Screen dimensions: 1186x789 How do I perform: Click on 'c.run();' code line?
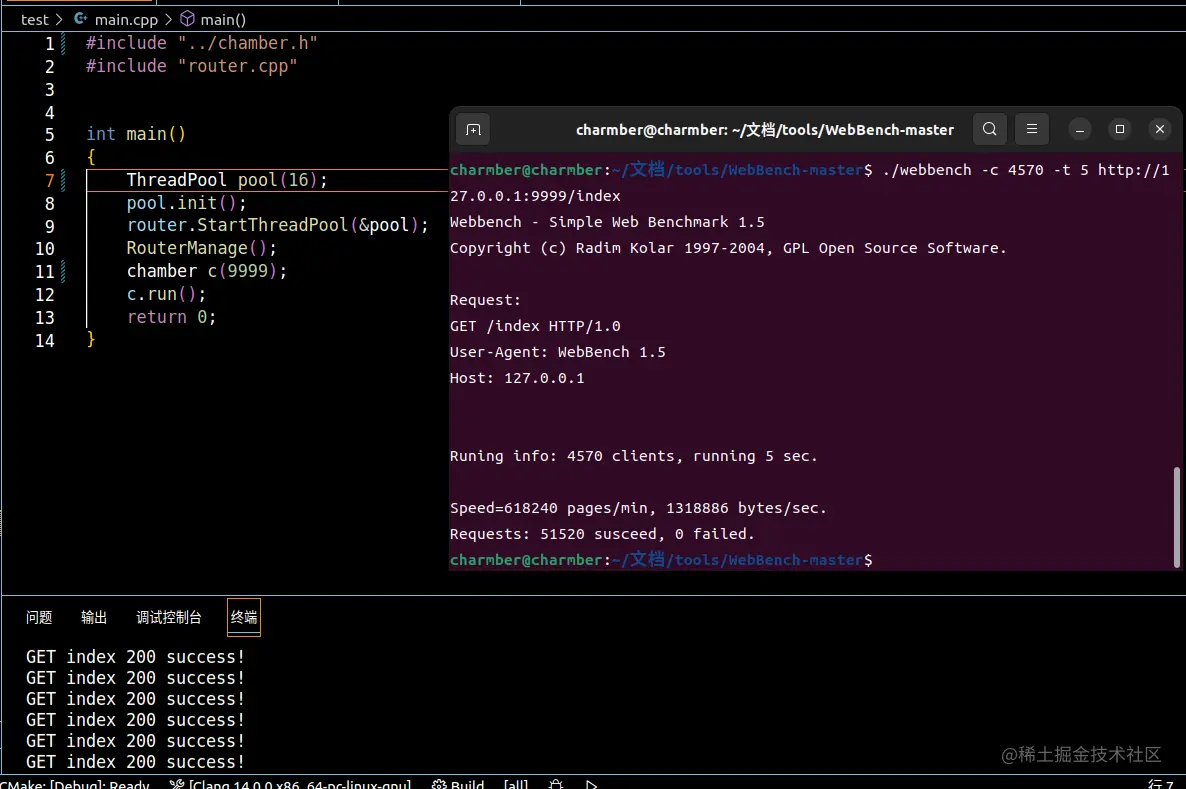click(166, 294)
